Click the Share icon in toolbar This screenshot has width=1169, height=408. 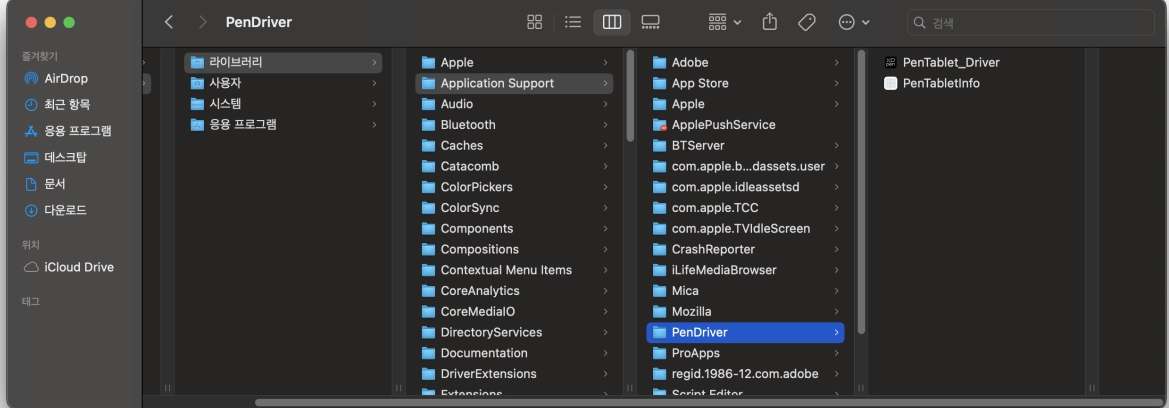(x=769, y=22)
